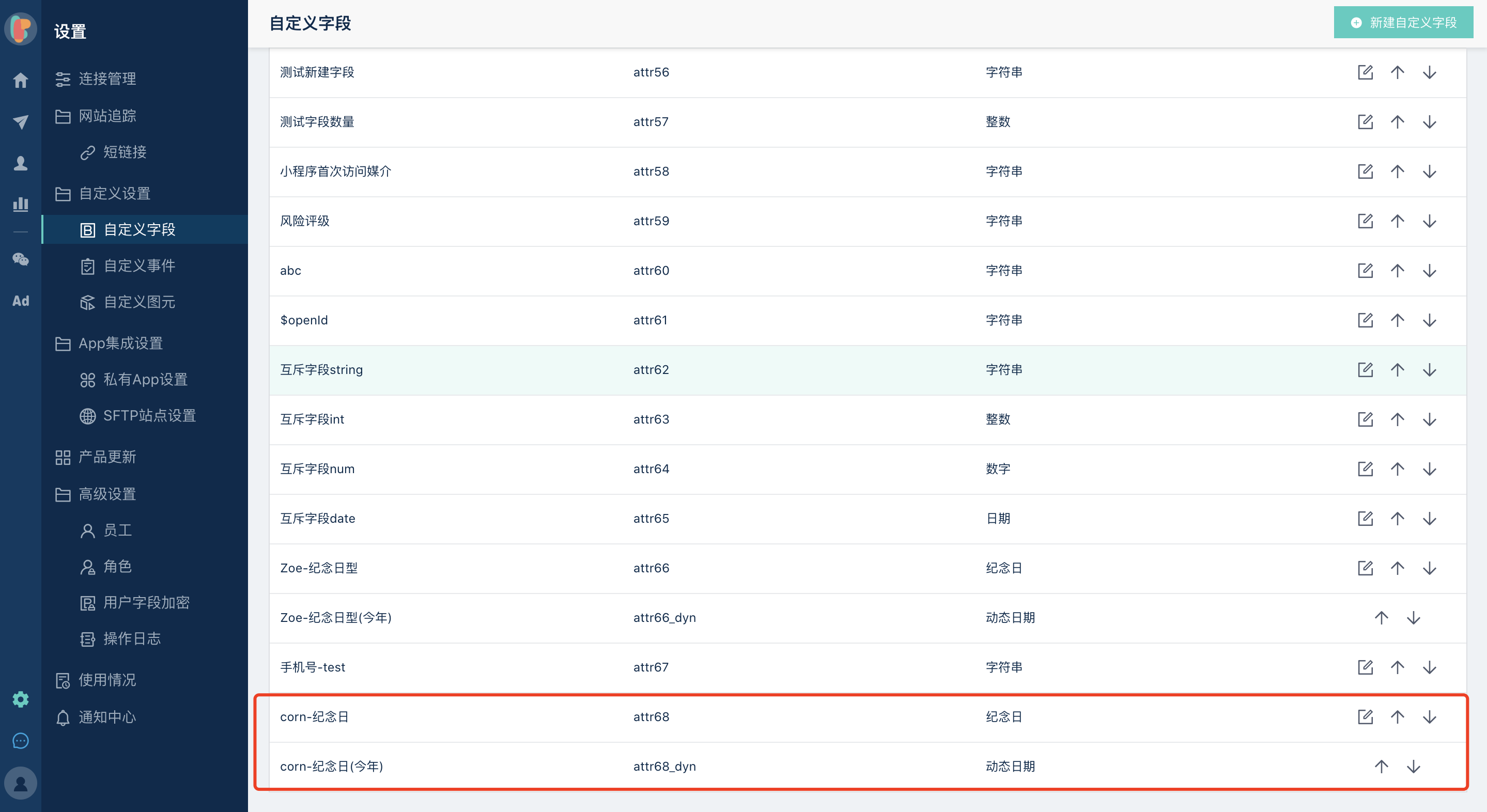Collapse the 高级设置 folder
The height and width of the screenshot is (812, 1487).
pyautogui.click(x=107, y=495)
